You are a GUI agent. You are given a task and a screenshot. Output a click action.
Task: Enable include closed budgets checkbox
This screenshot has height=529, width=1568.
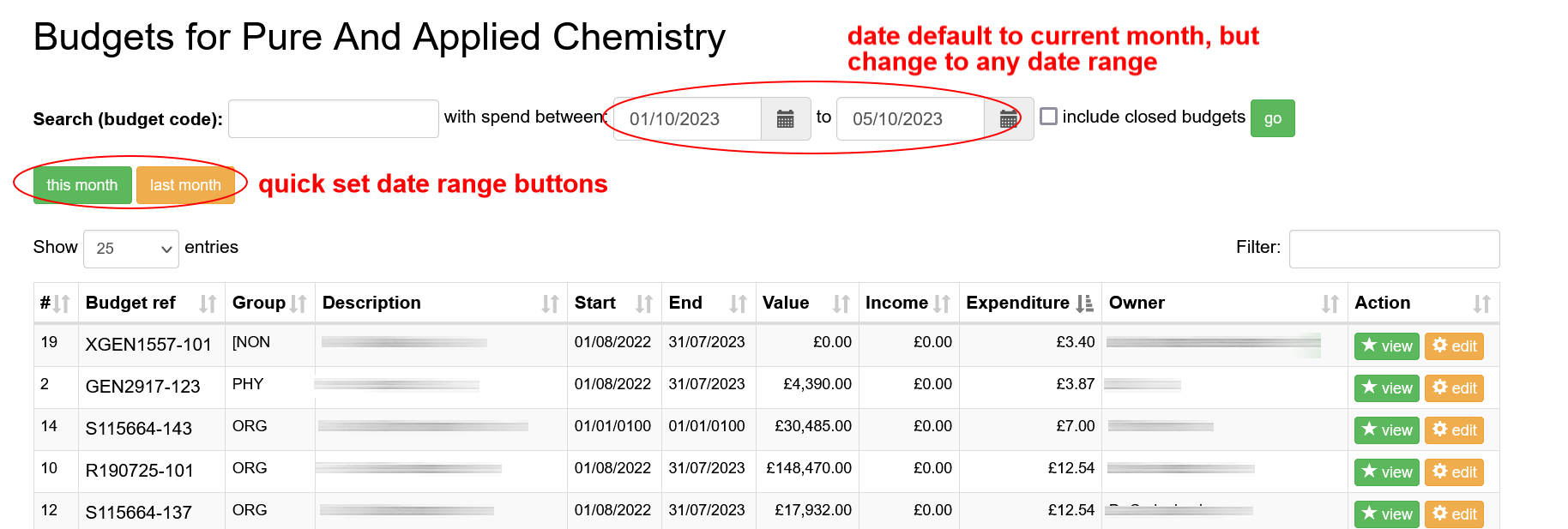(1048, 116)
